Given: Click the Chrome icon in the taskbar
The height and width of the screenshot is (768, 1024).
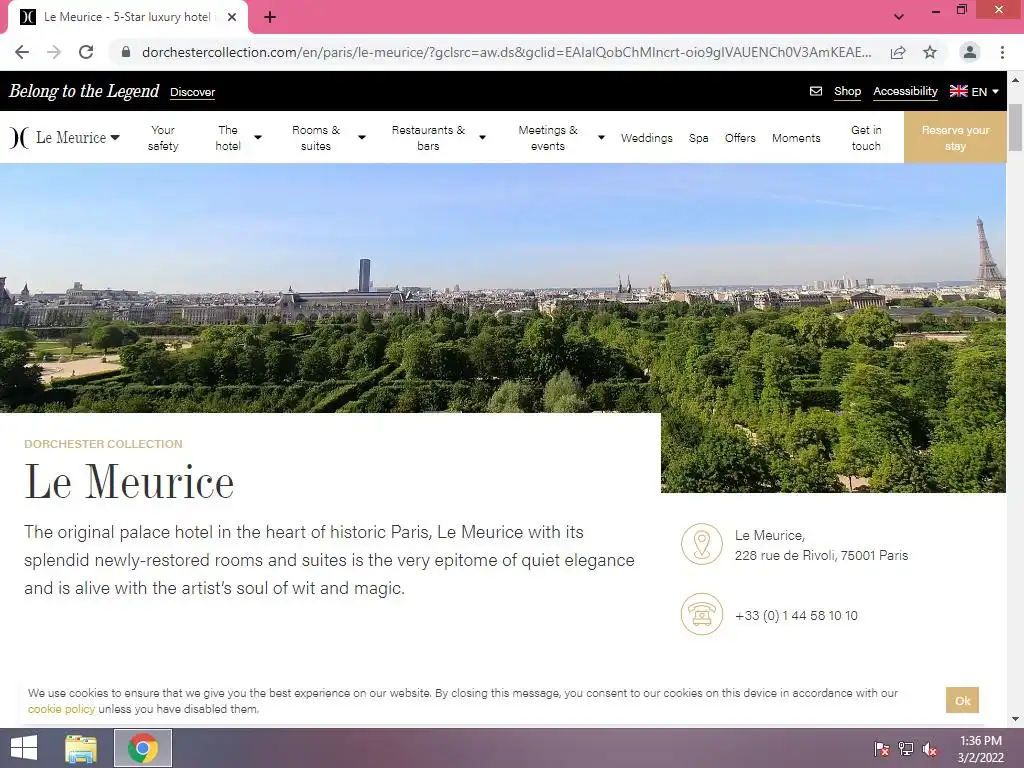Looking at the screenshot, I should (x=143, y=748).
